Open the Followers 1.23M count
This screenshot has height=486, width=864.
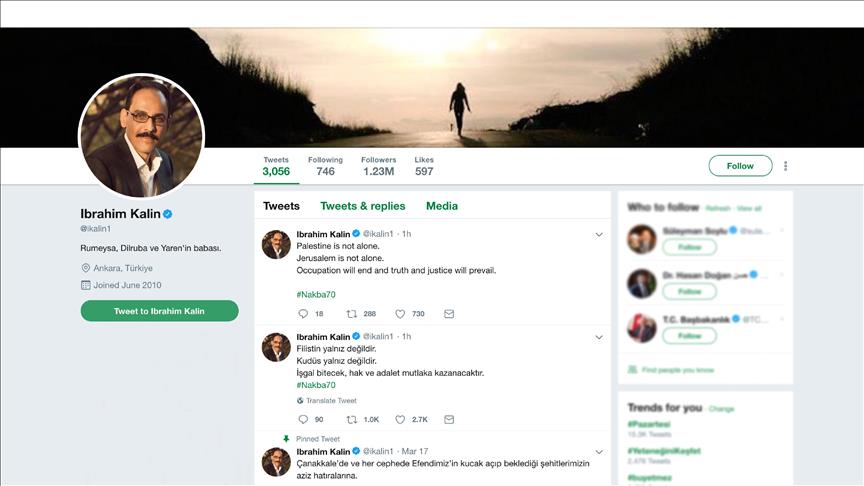click(378, 166)
